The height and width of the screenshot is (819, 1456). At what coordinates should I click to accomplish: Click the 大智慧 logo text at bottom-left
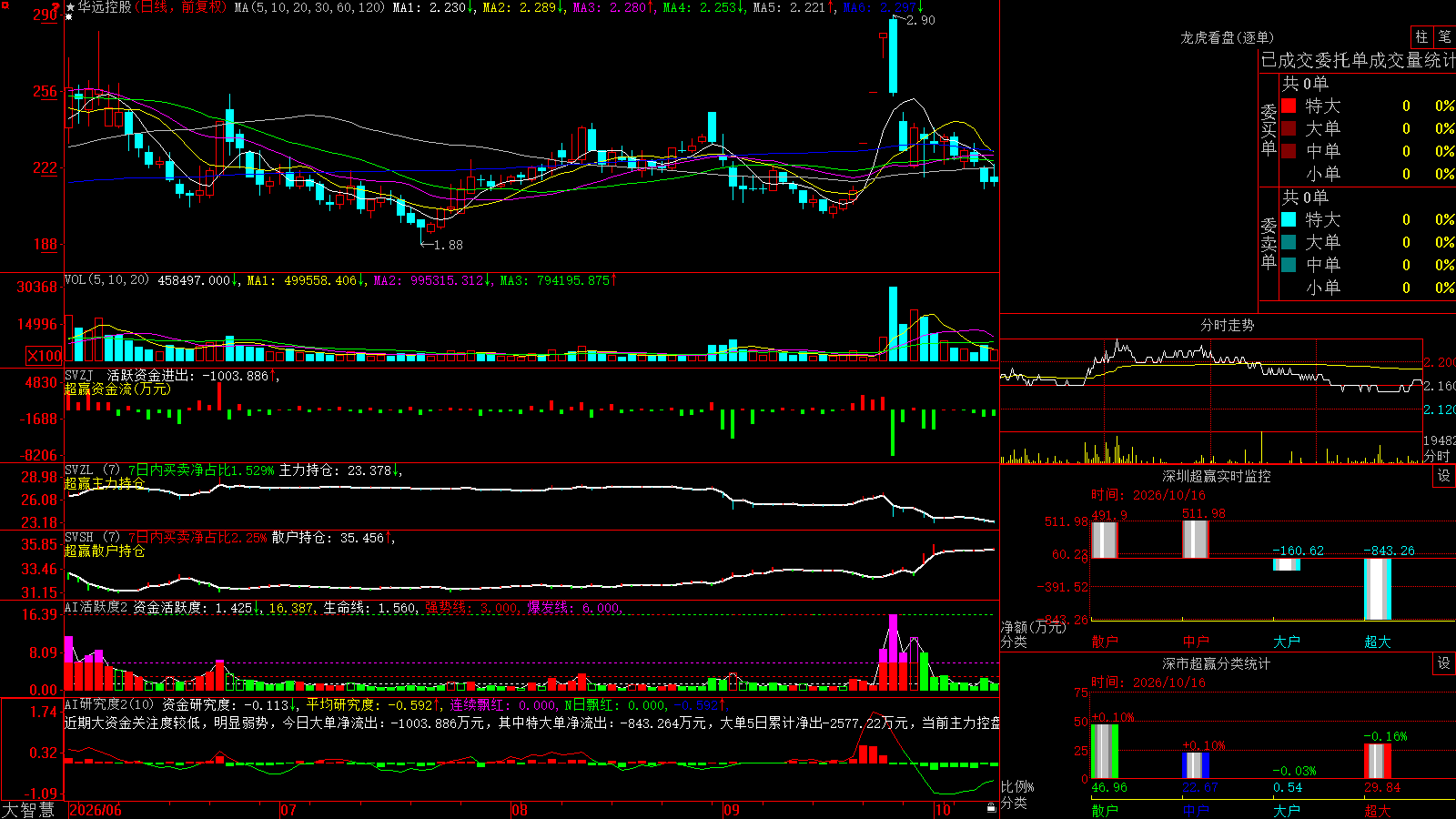click(28, 809)
